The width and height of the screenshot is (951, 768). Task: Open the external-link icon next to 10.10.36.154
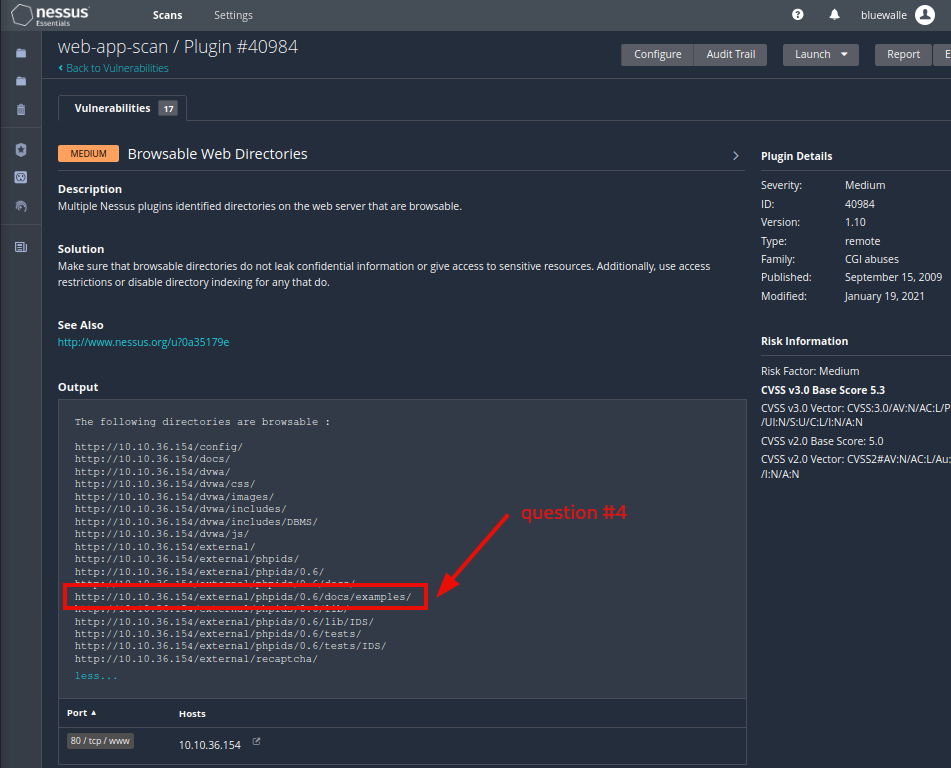256,743
